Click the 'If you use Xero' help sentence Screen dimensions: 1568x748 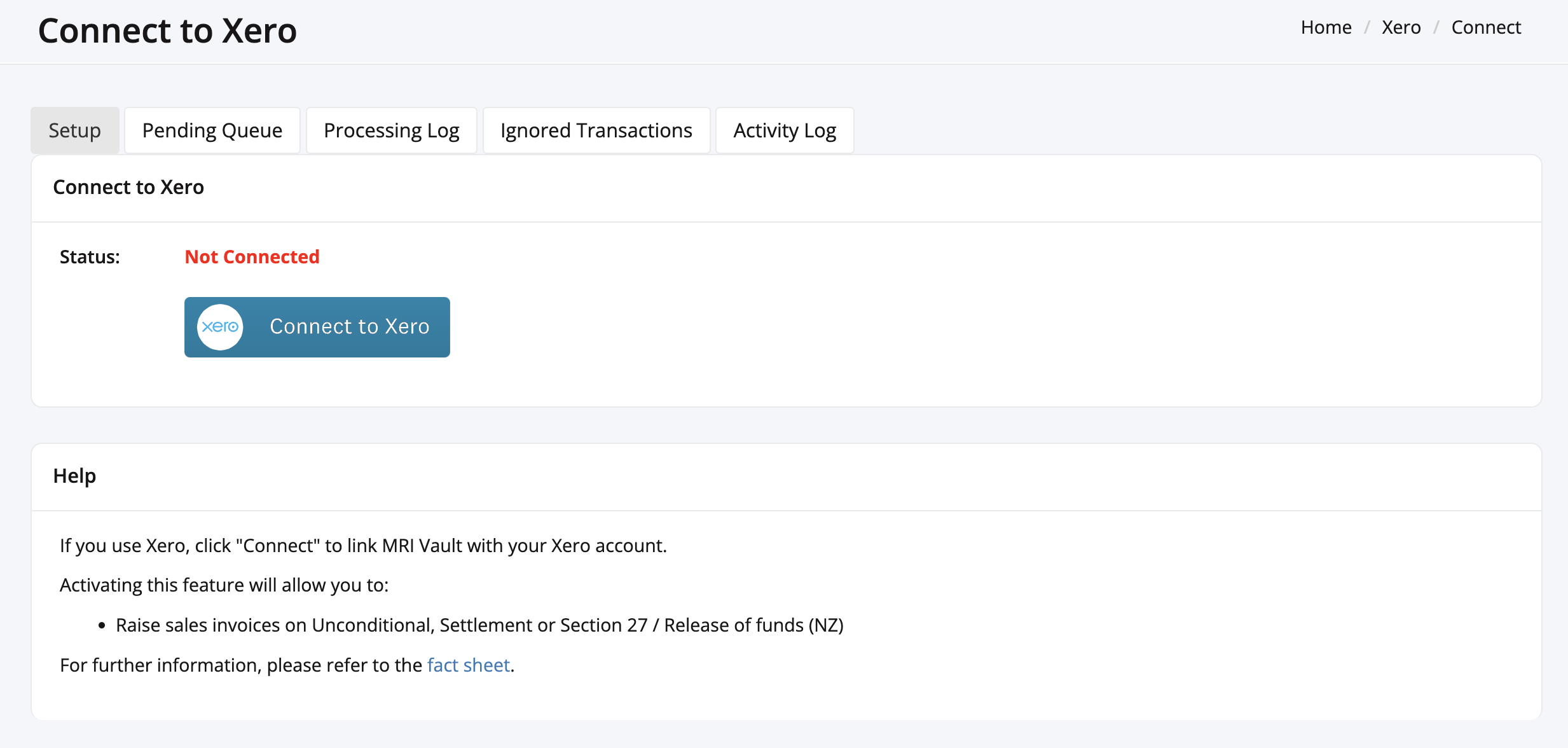pos(363,546)
